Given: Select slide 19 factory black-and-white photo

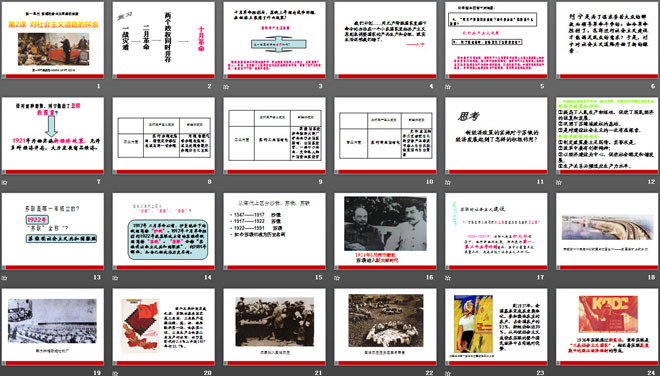Looking at the screenshot, I should tap(53, 327).
